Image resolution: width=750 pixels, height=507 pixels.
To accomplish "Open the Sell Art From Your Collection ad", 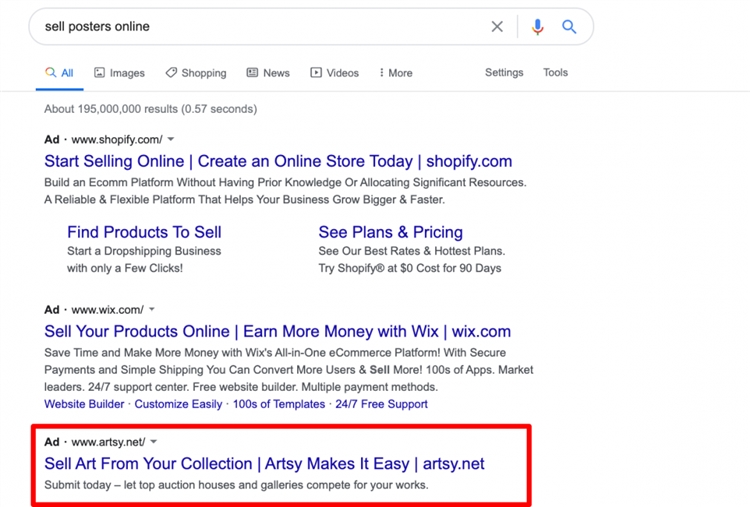I will 264,464.
